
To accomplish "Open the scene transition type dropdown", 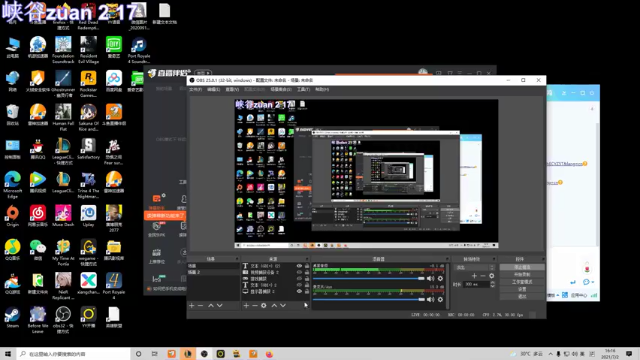I will click(474, 267).
